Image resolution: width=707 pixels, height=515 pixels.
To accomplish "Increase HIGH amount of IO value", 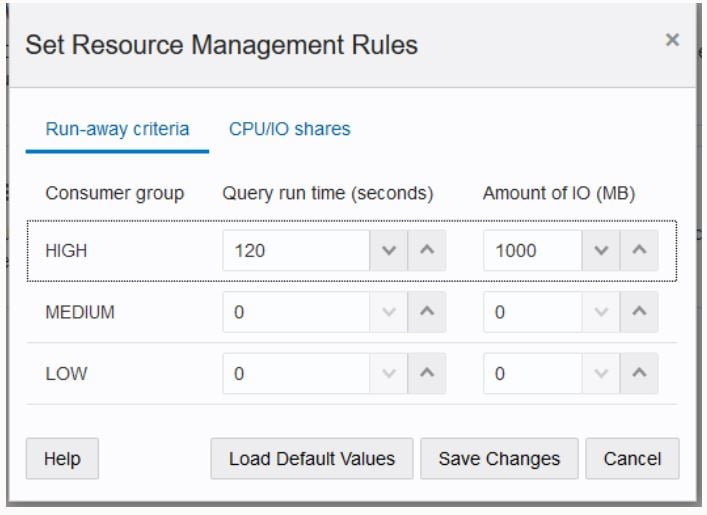I will tap(639, 250).
